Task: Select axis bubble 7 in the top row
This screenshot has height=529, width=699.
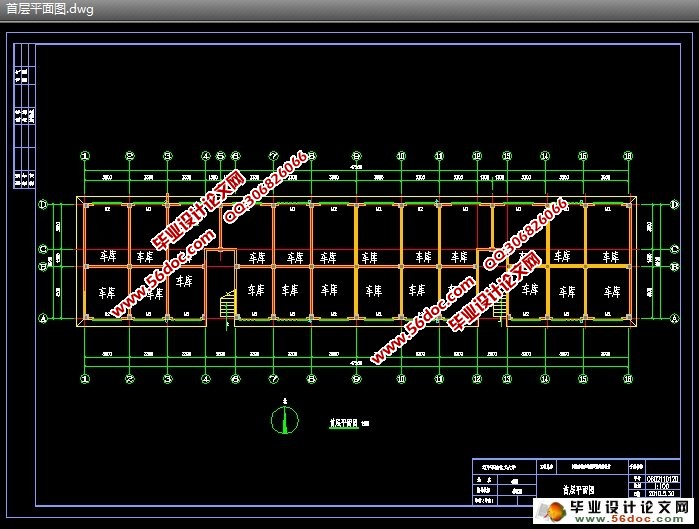Action: pos(272,156)
